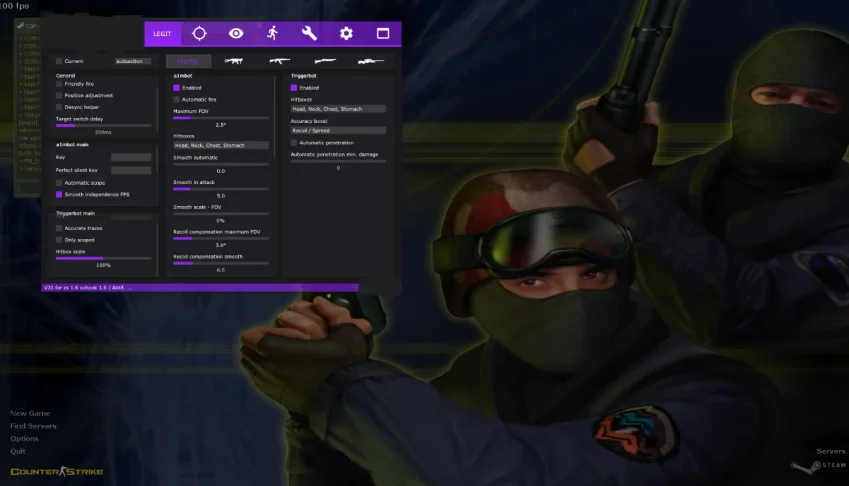Disable the Triggerbot Enabled checkbox
Image resolution: width=849 pixels, height=486 pixels.
point(294,88)
